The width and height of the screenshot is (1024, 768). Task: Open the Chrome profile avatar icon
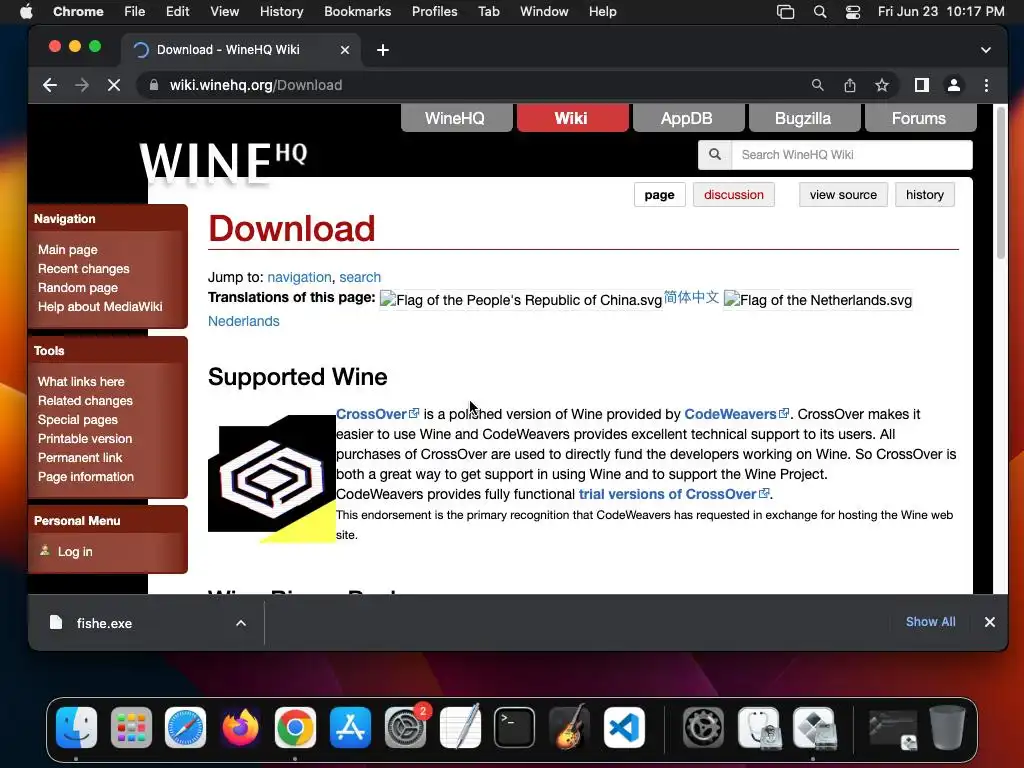click(953, 85)
